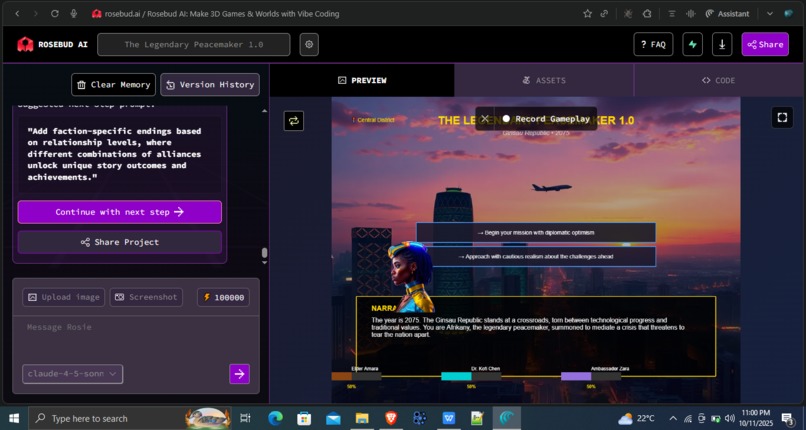The width and height of the screenshot is (806, 430).
Task: Open Microsoft Edge from taskbar
Action: tap(276, 418)
